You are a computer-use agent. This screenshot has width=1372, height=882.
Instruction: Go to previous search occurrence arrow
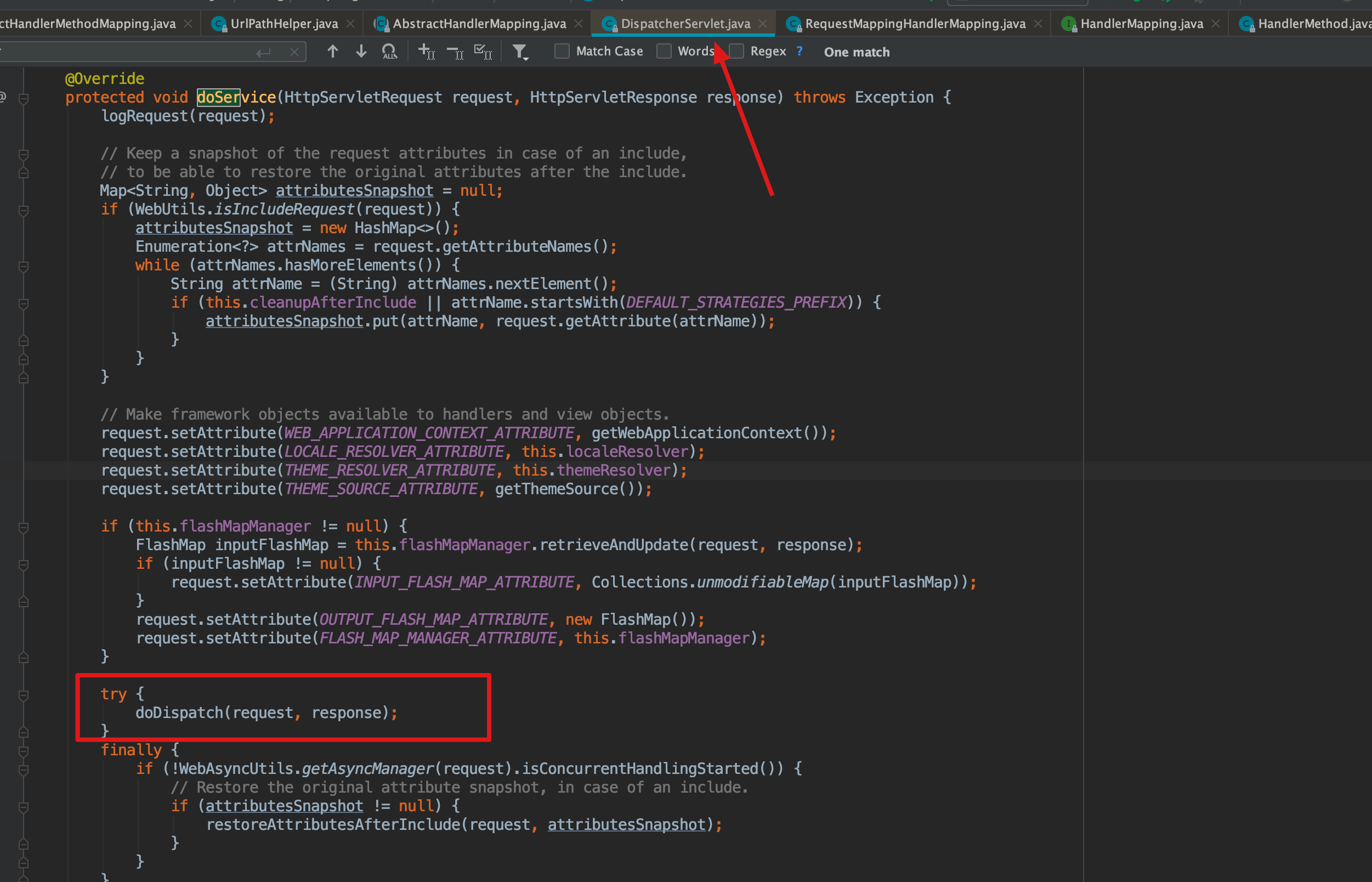click(332, 52)
